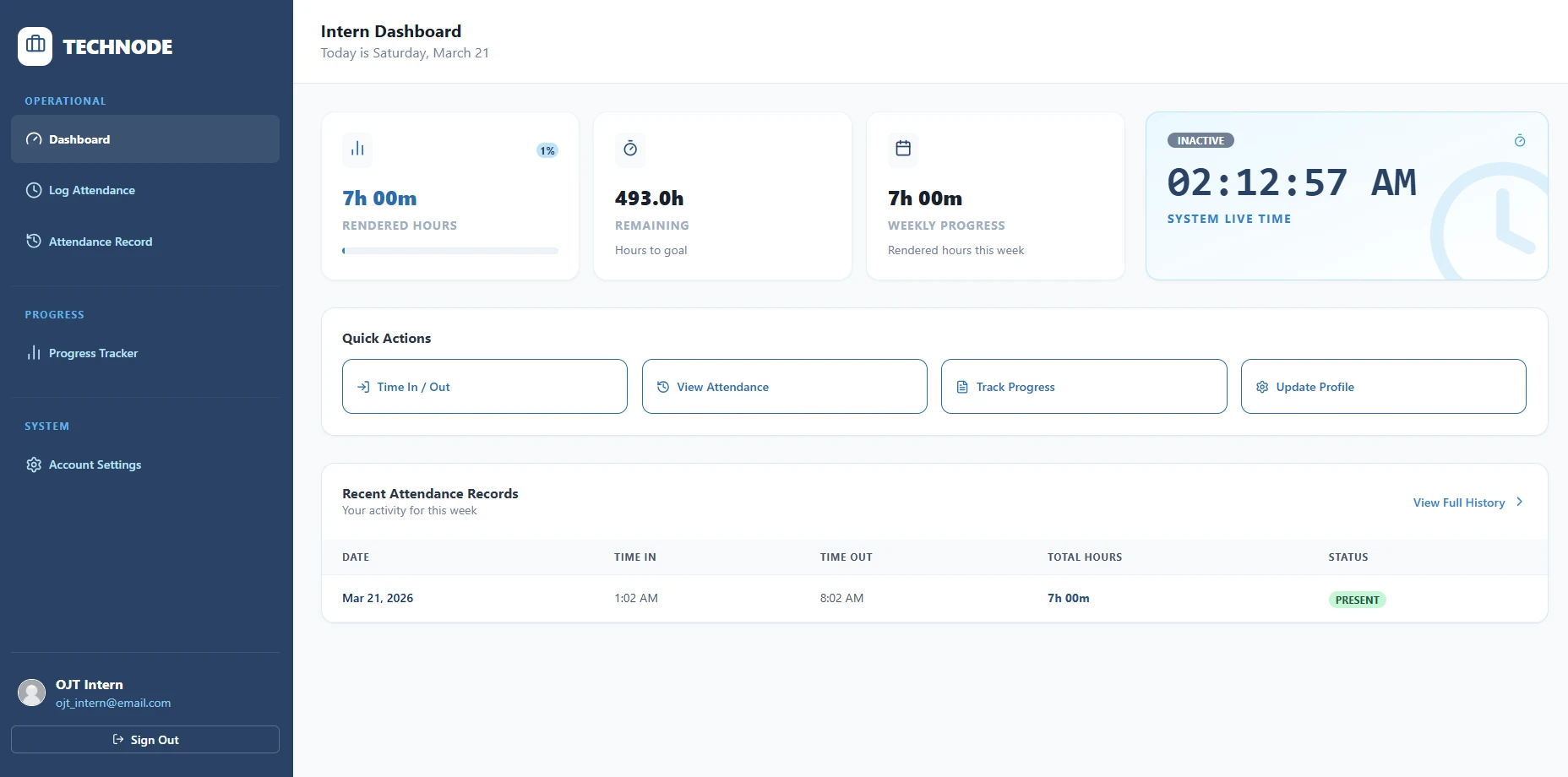Viewport: 1568px width, 777px height.
Task: Click the Rendered hours this week text
Action: click(x=955, y=250)
